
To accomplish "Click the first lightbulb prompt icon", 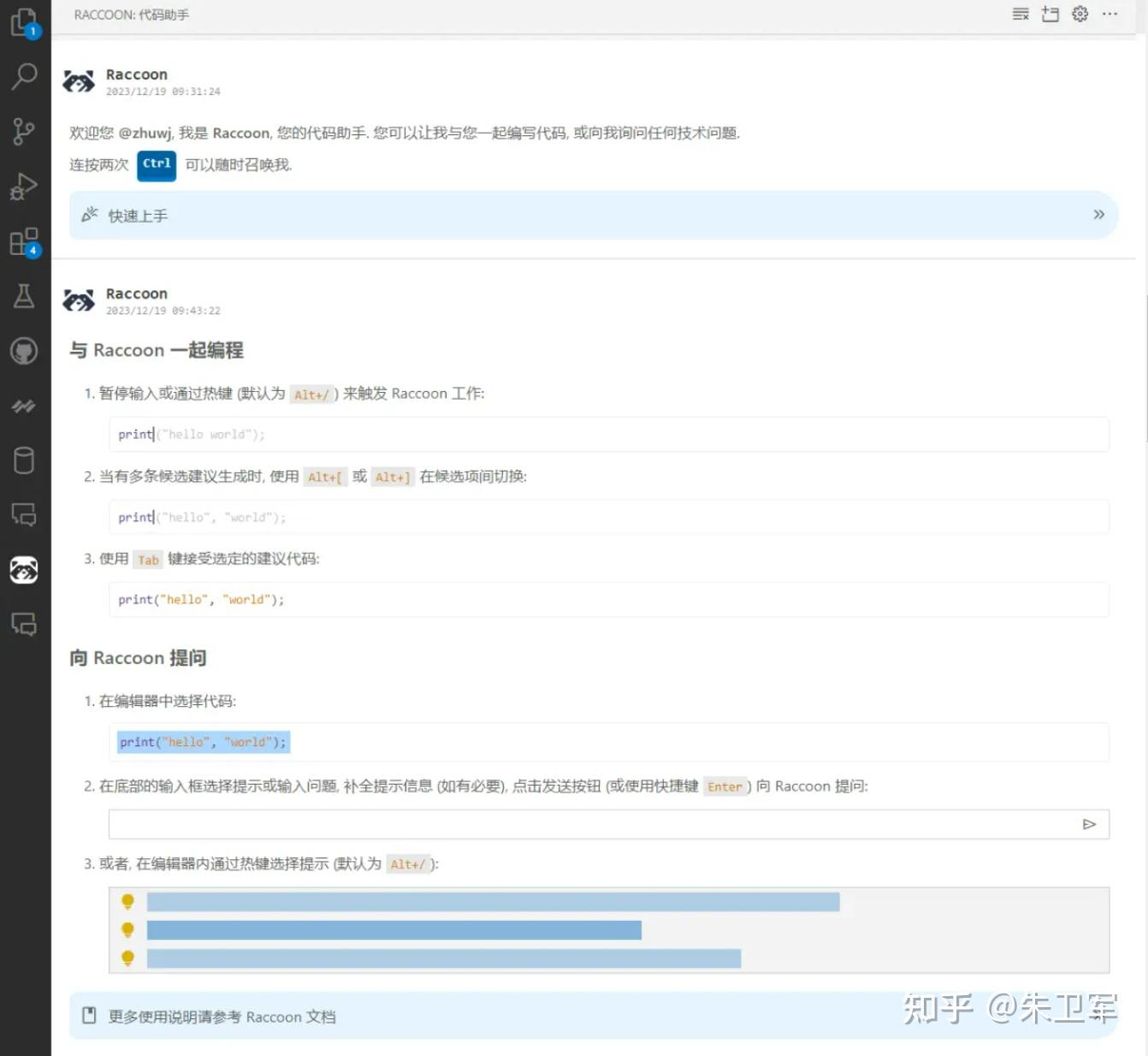I will click(x=127, y=901).
